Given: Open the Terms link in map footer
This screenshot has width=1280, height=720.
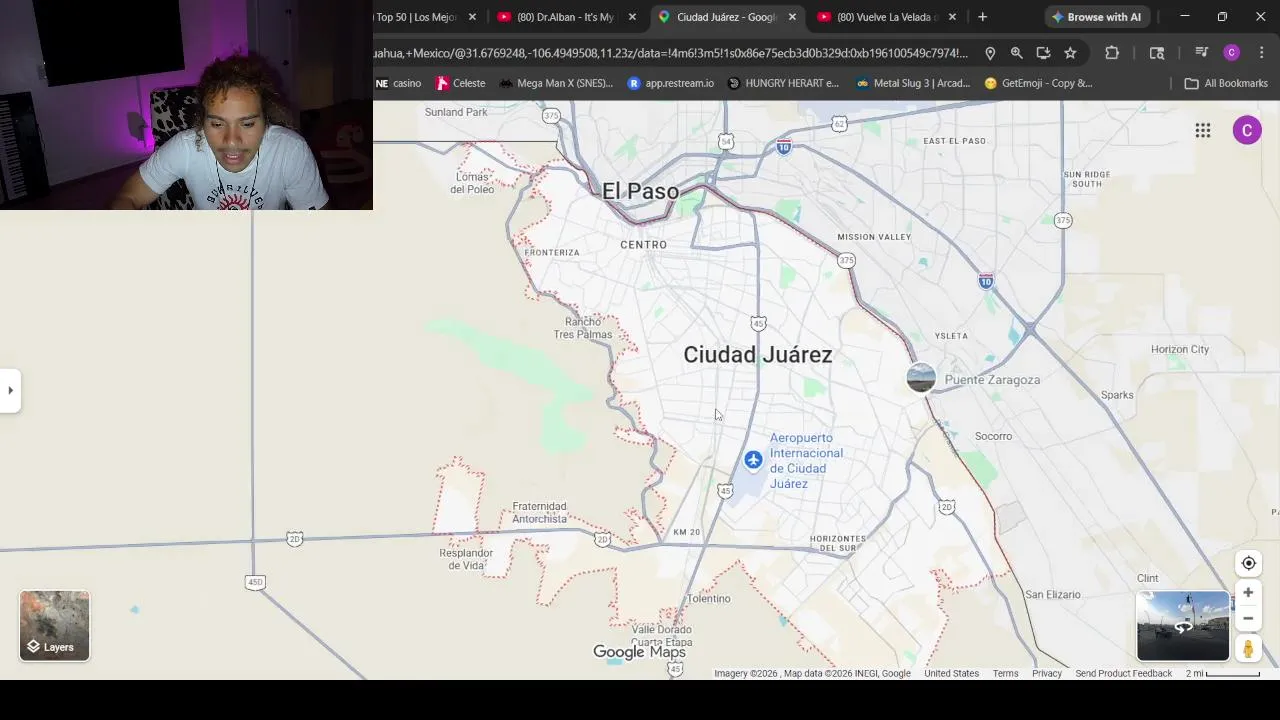Looking at the screenshot, I should 1005,674.
